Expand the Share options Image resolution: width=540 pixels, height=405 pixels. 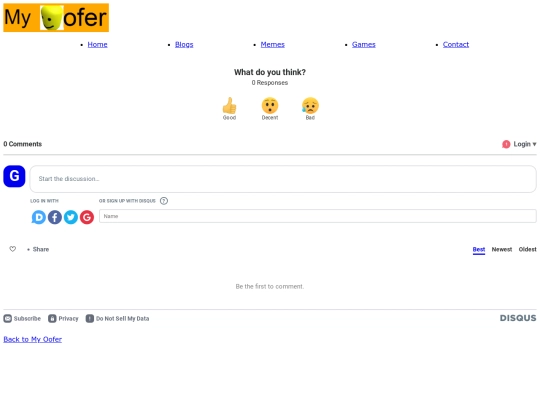[38, 249]
